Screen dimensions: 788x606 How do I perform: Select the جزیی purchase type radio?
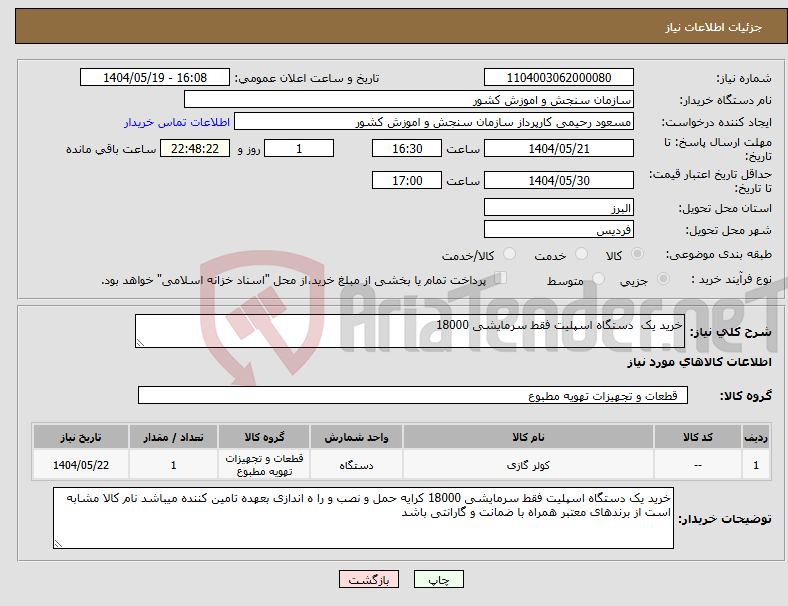pyautogui.click(x=663, y=278)
